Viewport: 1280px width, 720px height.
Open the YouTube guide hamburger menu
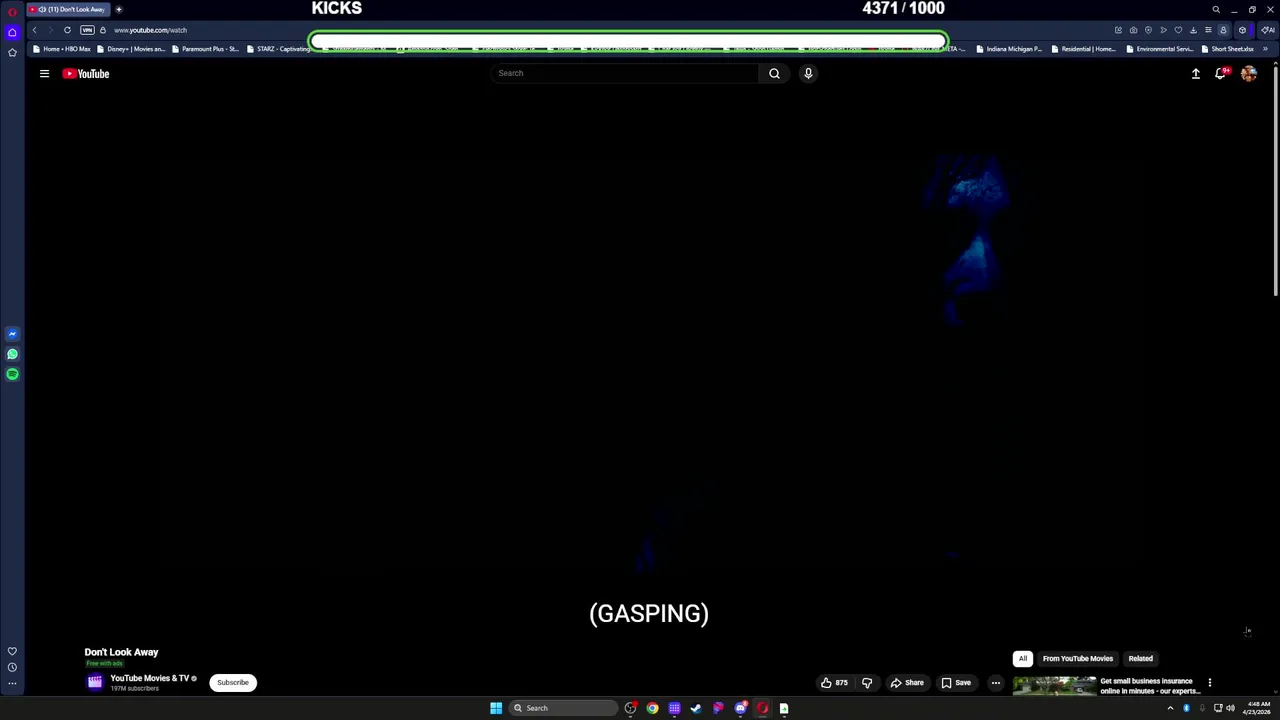[x=44, y=73]
